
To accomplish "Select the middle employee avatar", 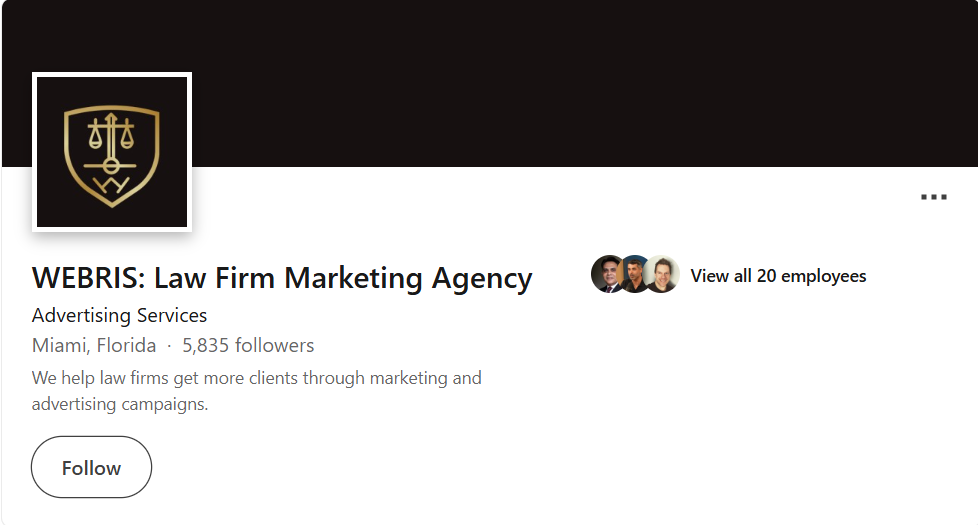I will [x=634, y=275].
